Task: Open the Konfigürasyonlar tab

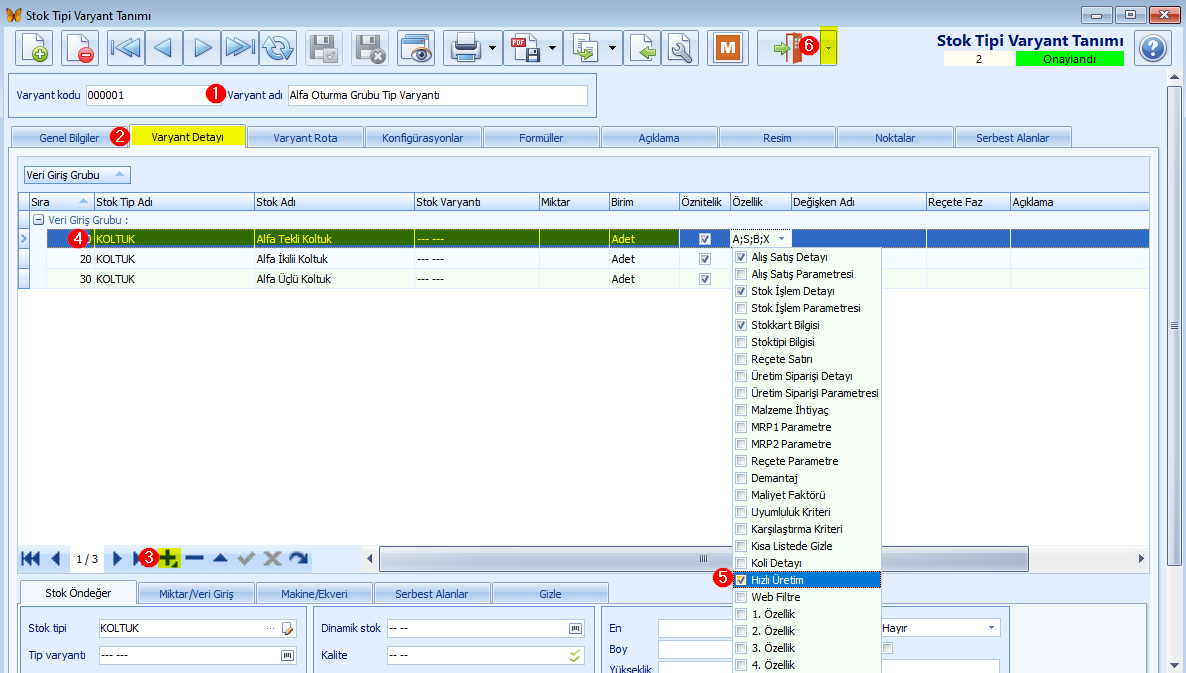Action: [423, 138]
